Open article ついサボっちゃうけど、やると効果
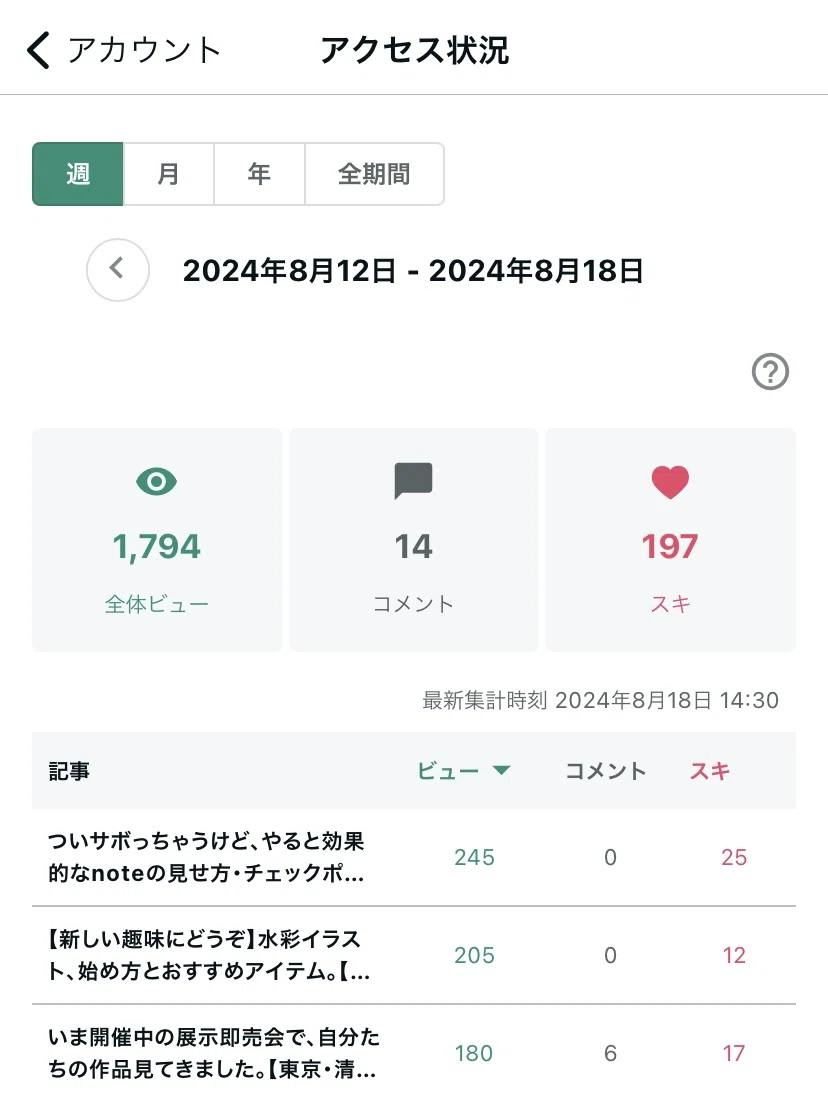The height and width of the screenshot is (1098, 828). click(414, 857)
